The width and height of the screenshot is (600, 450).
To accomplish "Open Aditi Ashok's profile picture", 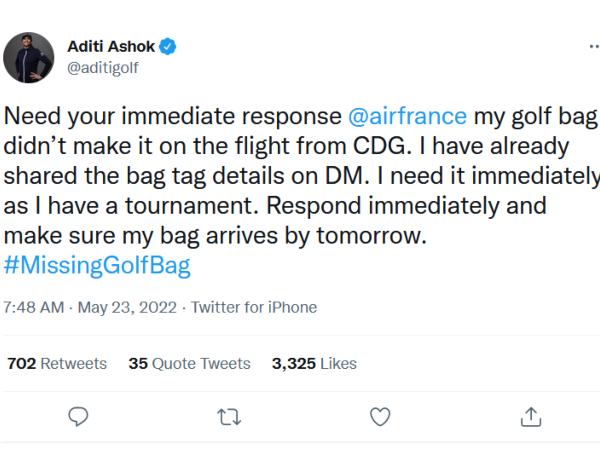I will (x=28, y=57).
